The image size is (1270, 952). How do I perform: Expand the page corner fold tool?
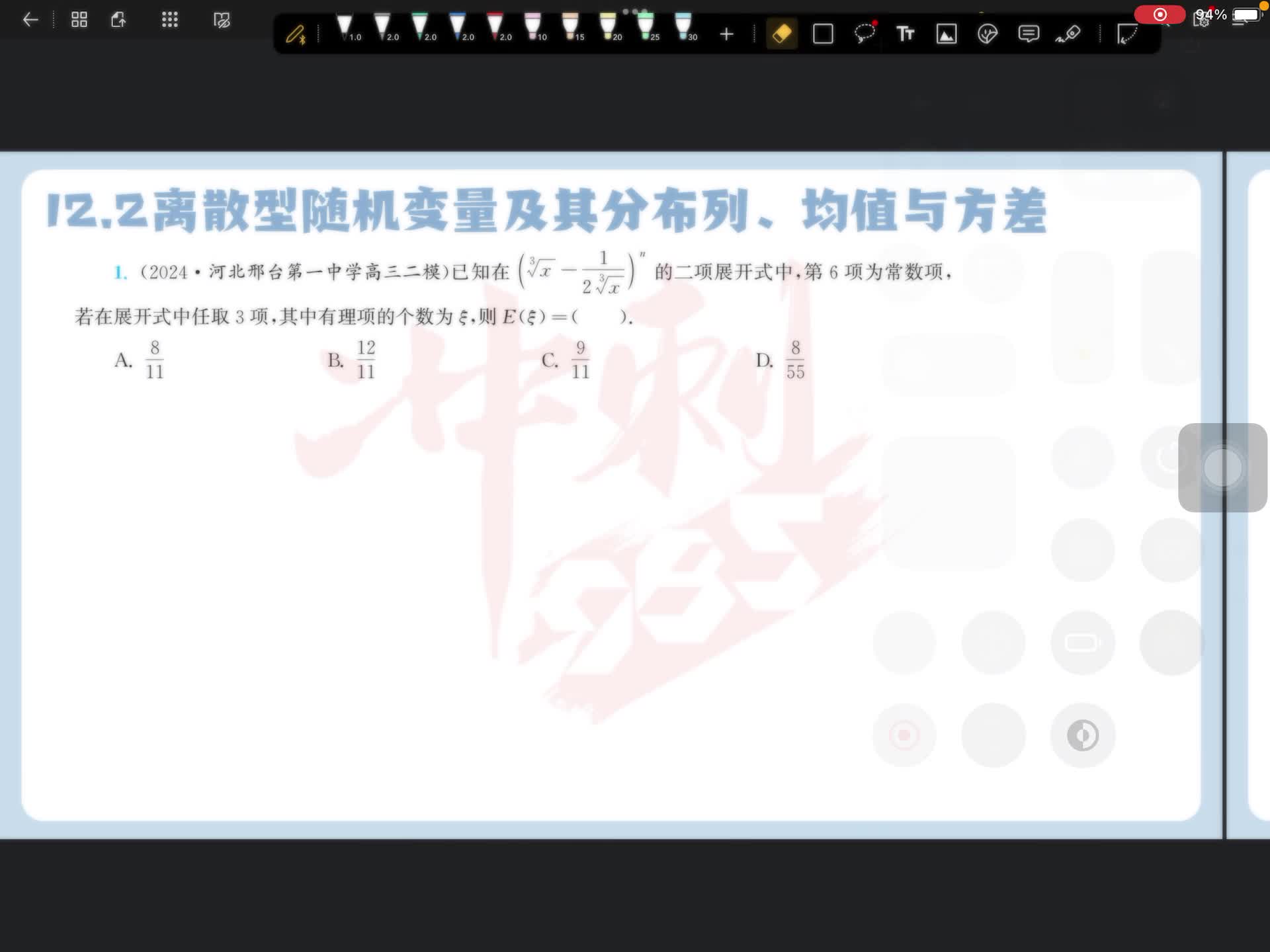(x=1127, y=34)
